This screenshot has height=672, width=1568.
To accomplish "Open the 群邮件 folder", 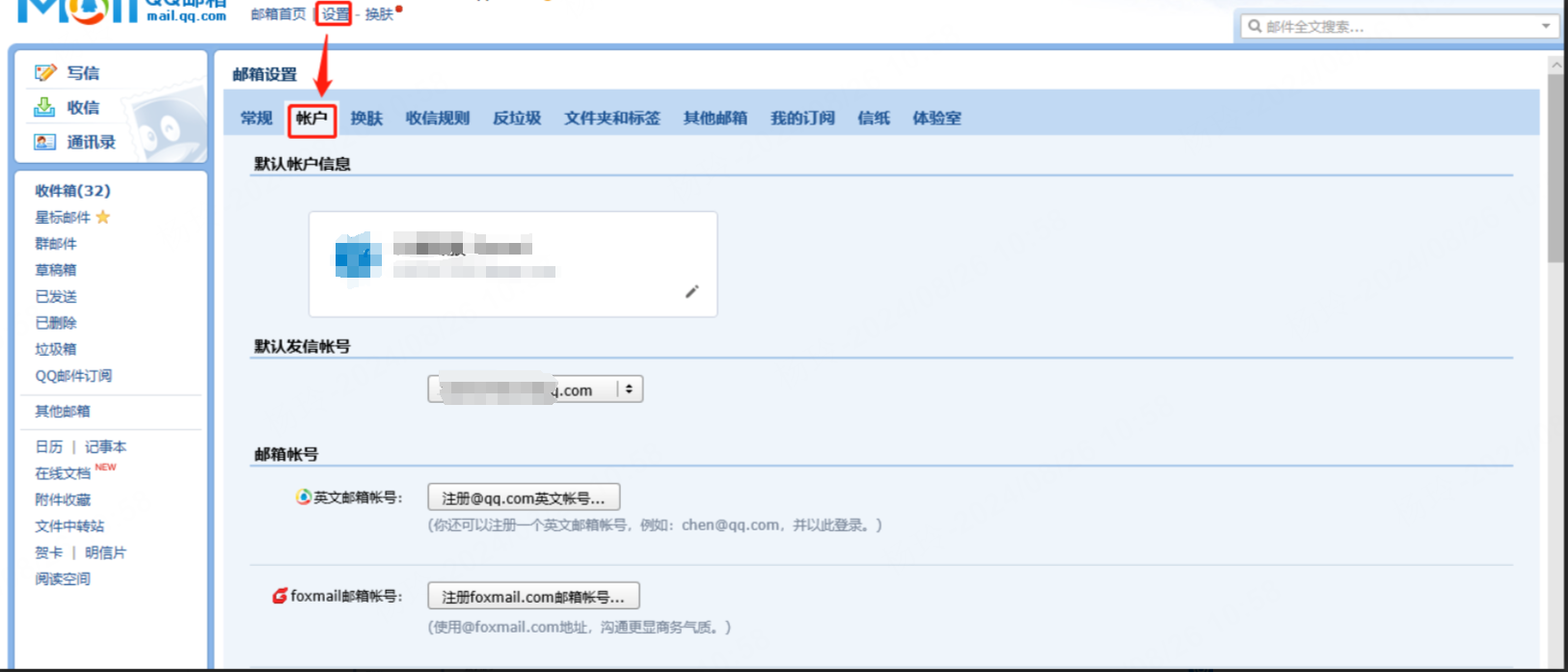I will pos(56,244).
